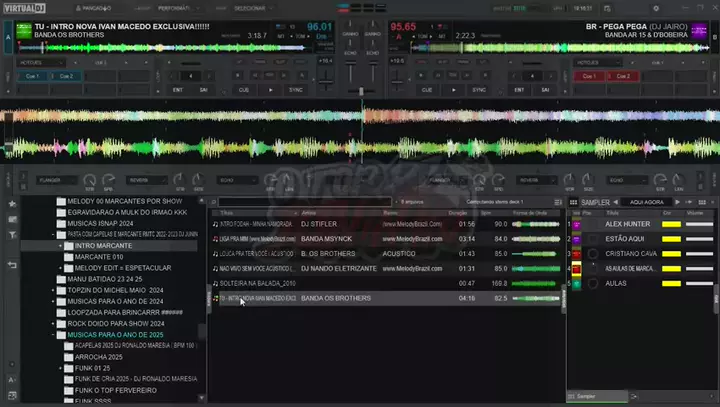
Task: Open VirtualDJ settings gear
Action: coord(656,8)
